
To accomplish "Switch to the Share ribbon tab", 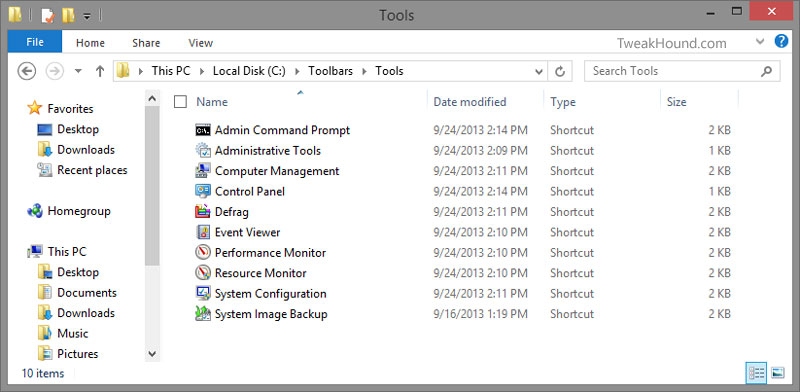I will [x=146, y=43].
